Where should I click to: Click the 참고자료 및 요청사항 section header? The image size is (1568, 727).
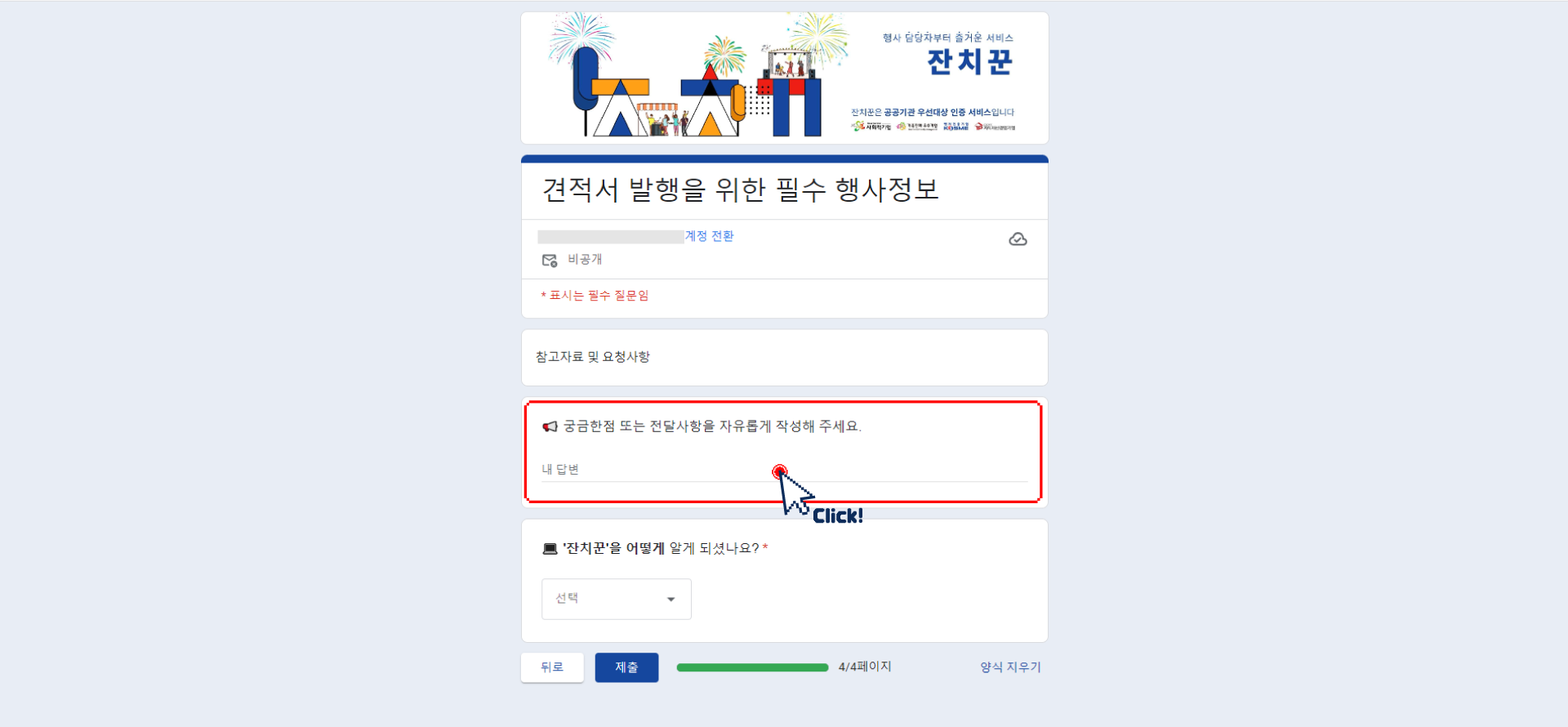593,357
